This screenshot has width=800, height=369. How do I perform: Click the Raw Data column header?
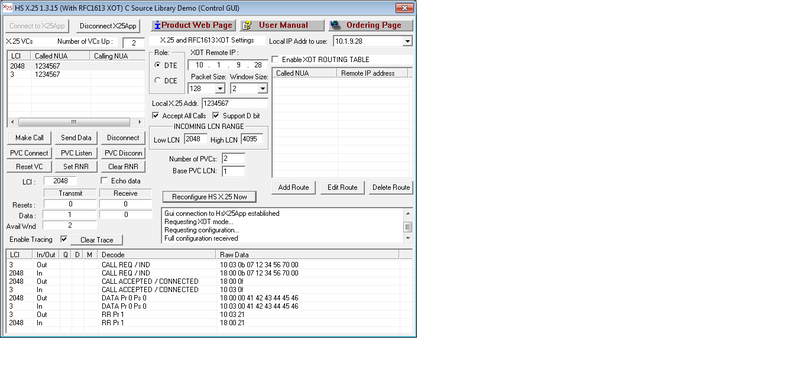pos(308,254)
